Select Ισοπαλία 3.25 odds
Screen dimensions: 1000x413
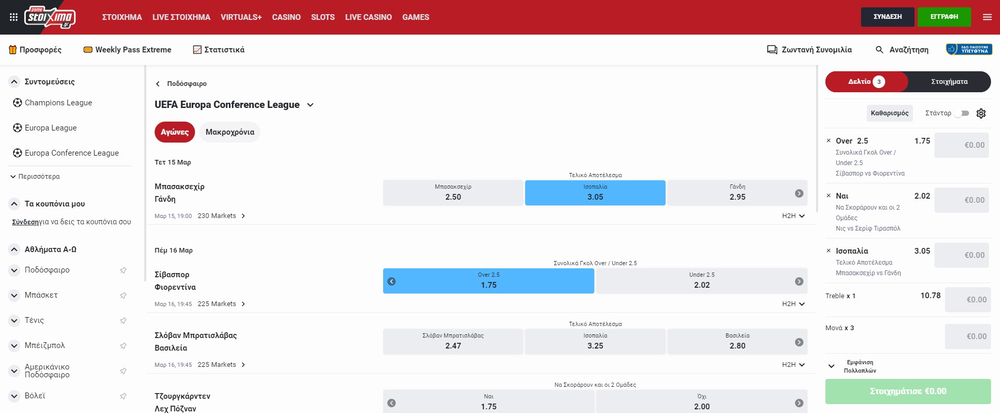(x=595, y=342)
